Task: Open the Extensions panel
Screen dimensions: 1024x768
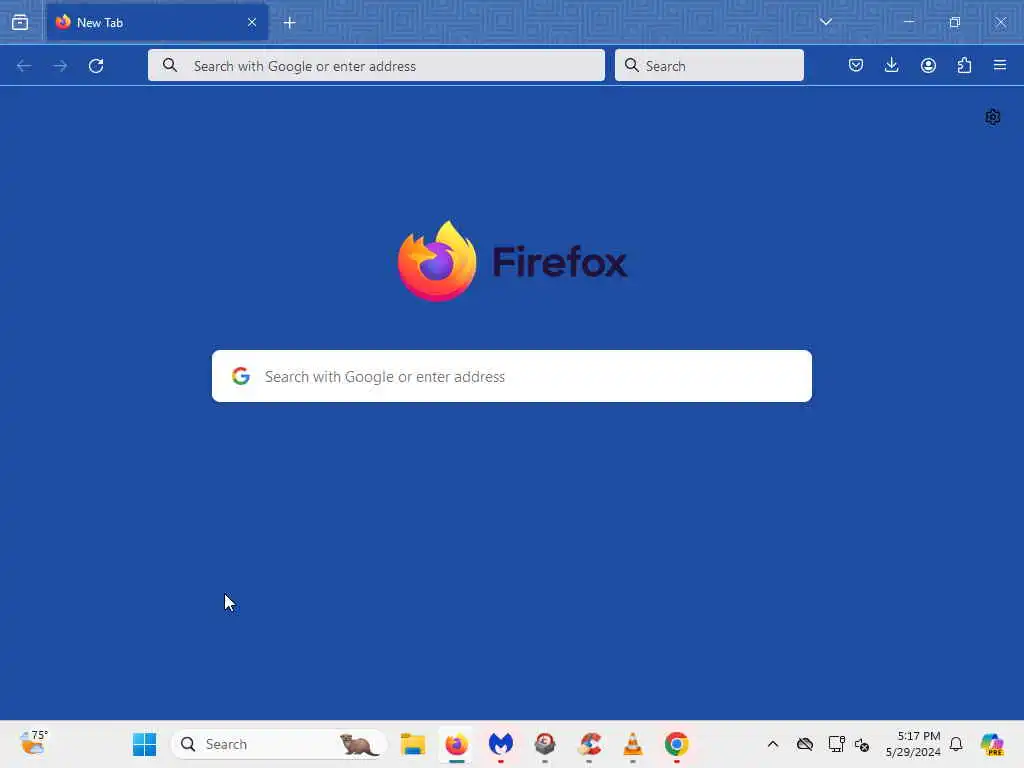Action: [964, 65]
